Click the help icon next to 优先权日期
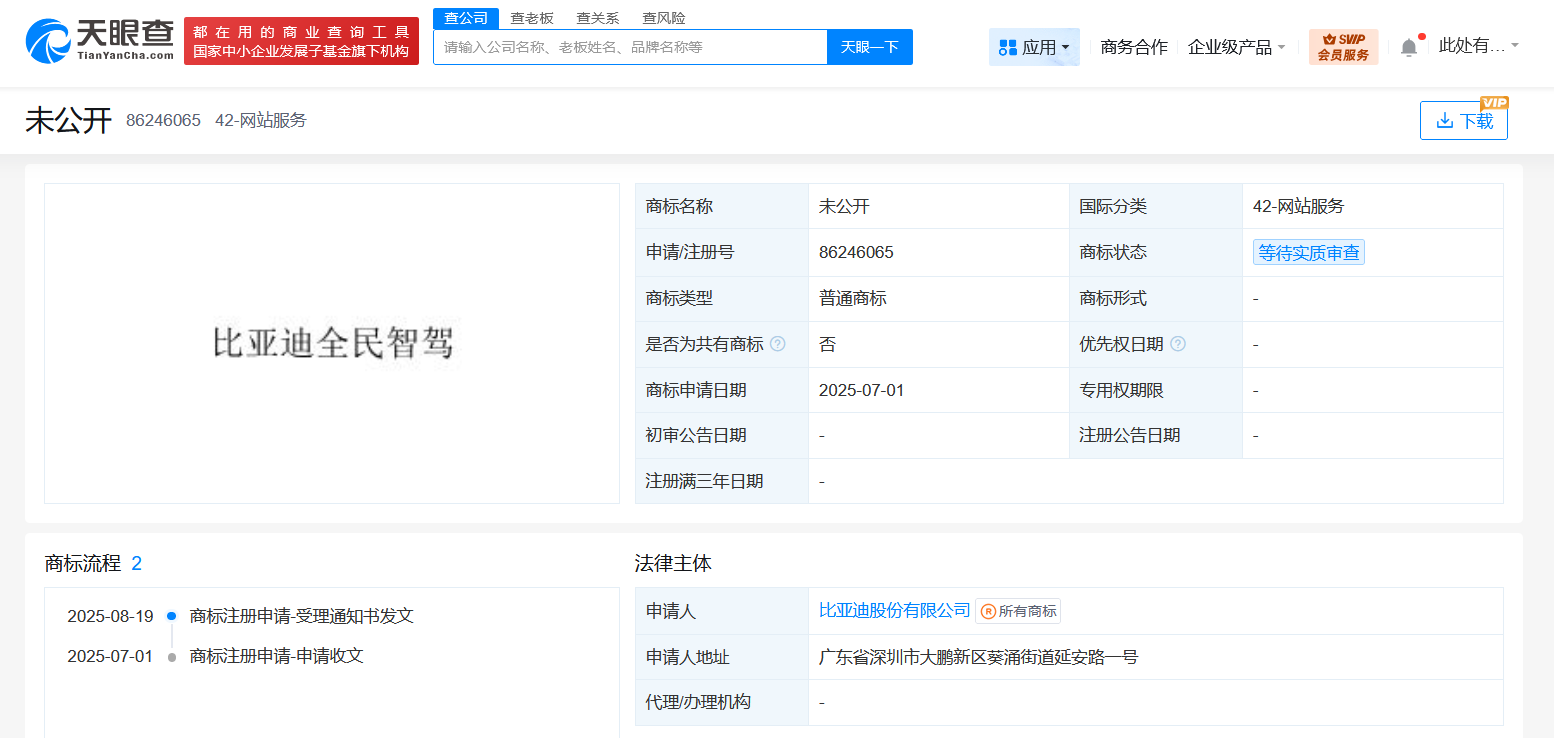Viewport: 1554px width, 738px height. point(1178,344)
